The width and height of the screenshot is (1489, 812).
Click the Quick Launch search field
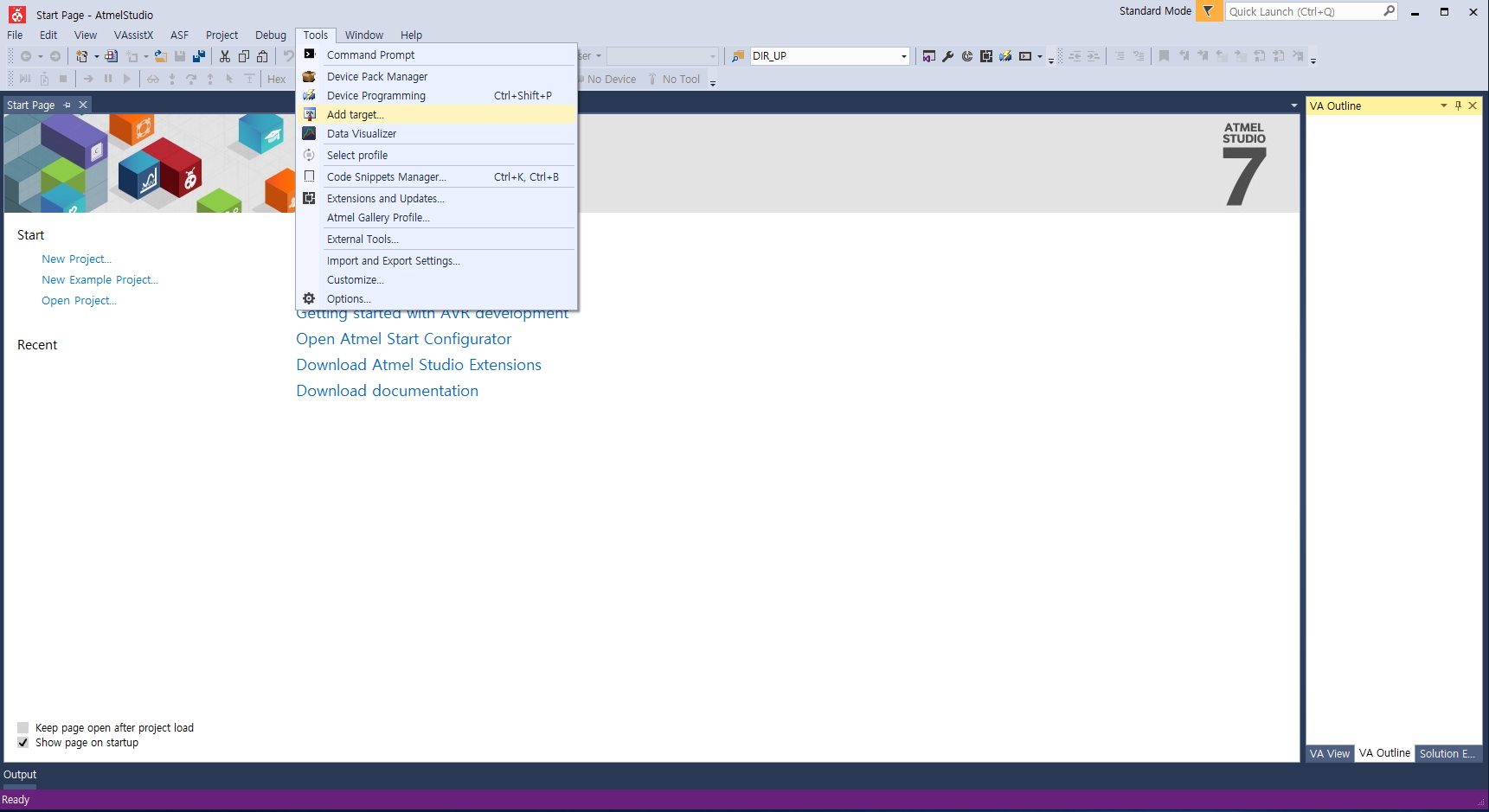click(1303, 11)
